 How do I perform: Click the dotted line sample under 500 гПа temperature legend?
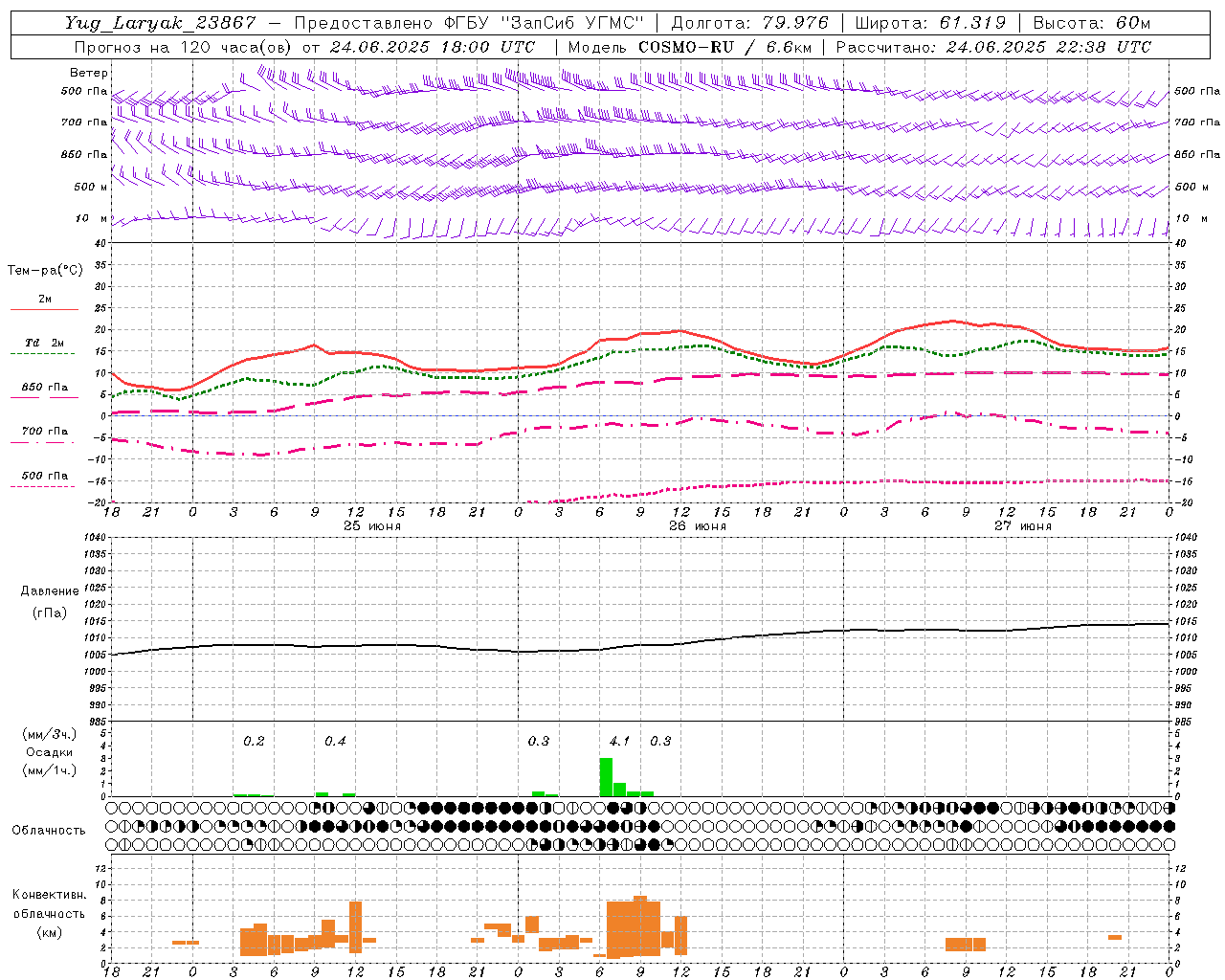click(44, 486)
